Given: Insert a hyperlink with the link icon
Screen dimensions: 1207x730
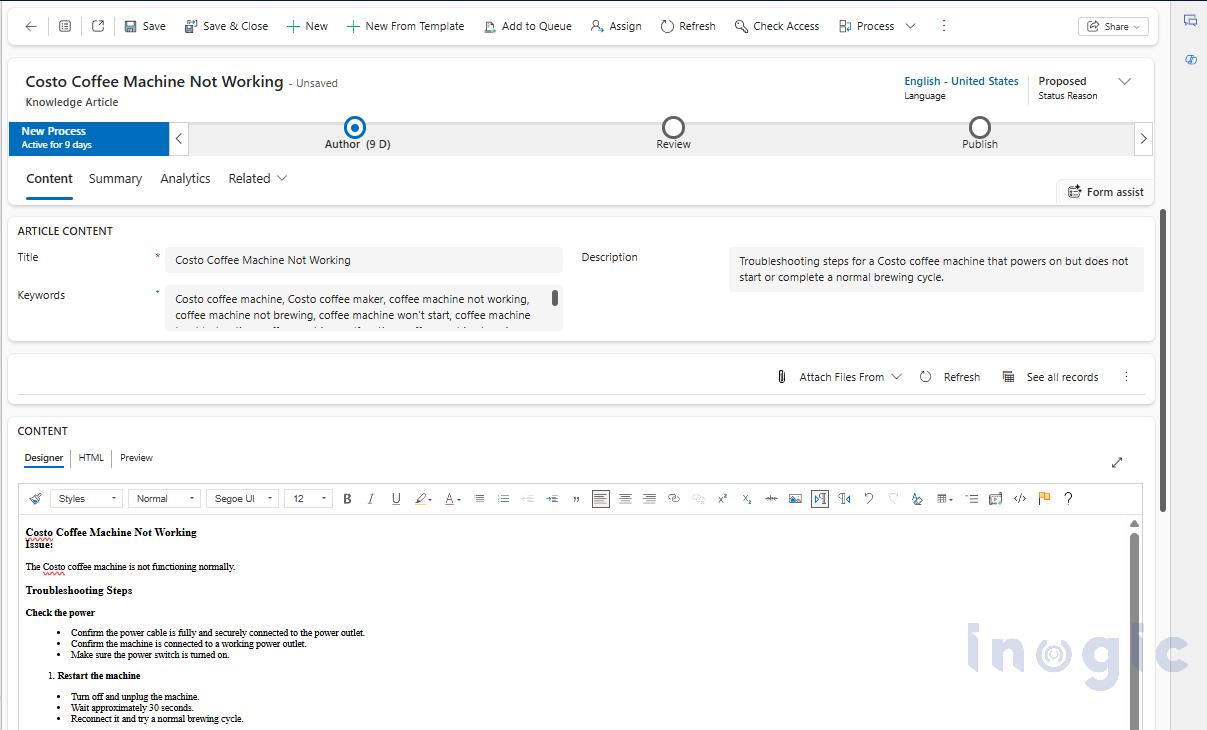Looking at the screenshot, I should point(674,498).
